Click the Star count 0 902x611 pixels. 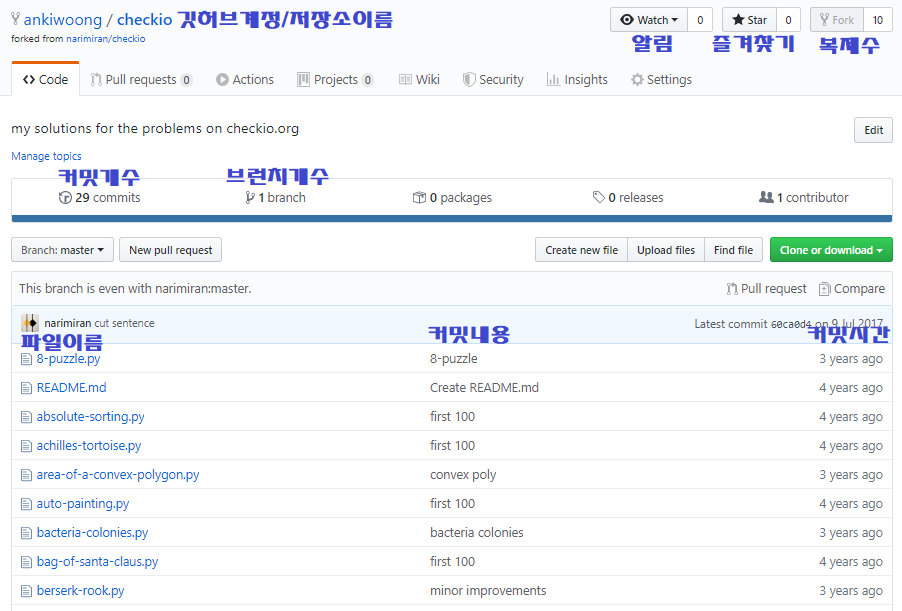[x=788, y=20]
